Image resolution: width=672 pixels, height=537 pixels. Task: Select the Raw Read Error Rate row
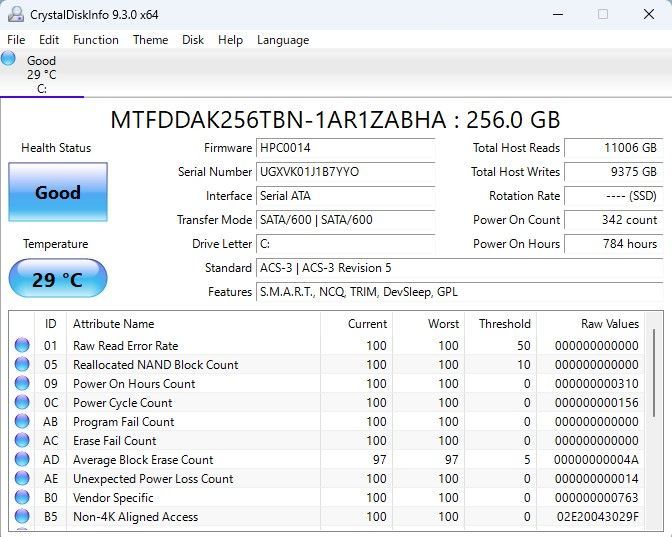pos(327,345)
